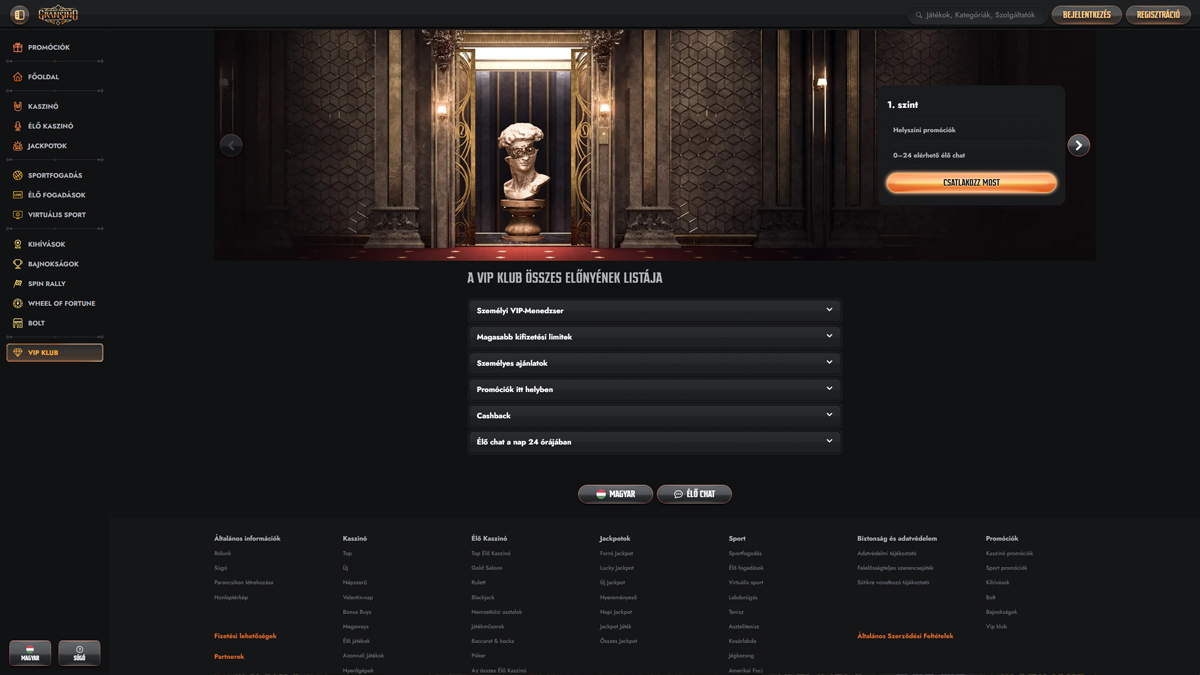
Task: Open Élő Kaszinó via its sidebar icon
Action: 17,126
